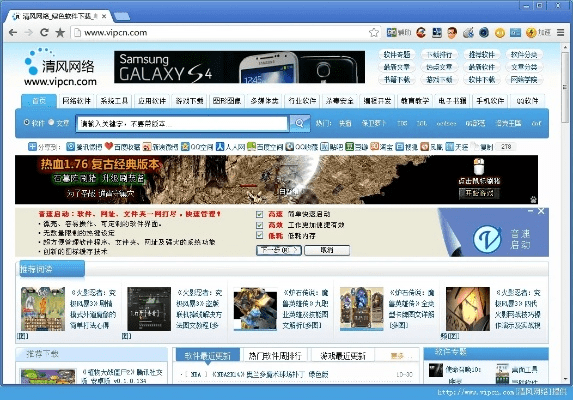Toggle the 低耗 checkbox

[x=259, y=235]
